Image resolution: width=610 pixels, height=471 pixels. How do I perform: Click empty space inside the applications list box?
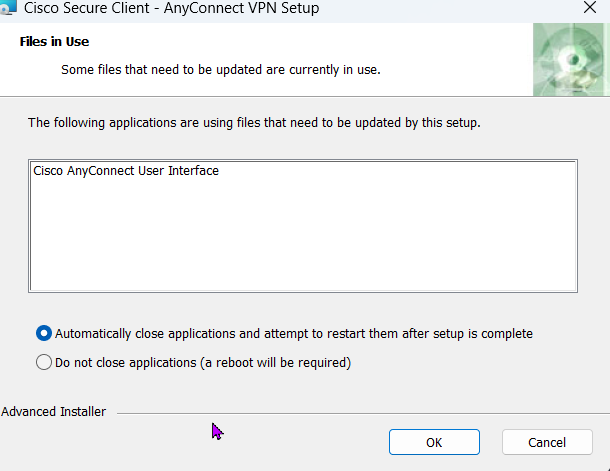coord(300,240)
